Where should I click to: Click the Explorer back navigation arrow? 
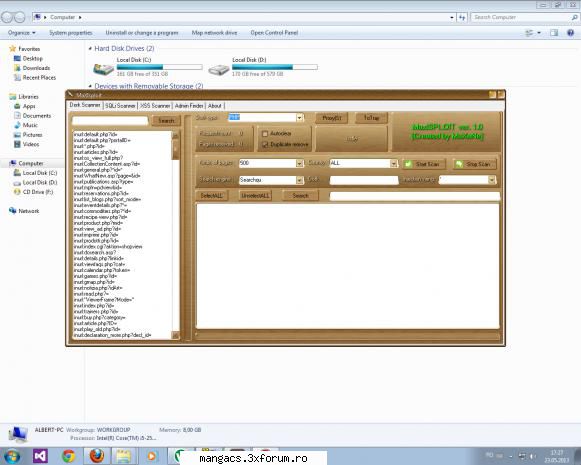click(x=7, y=17)
